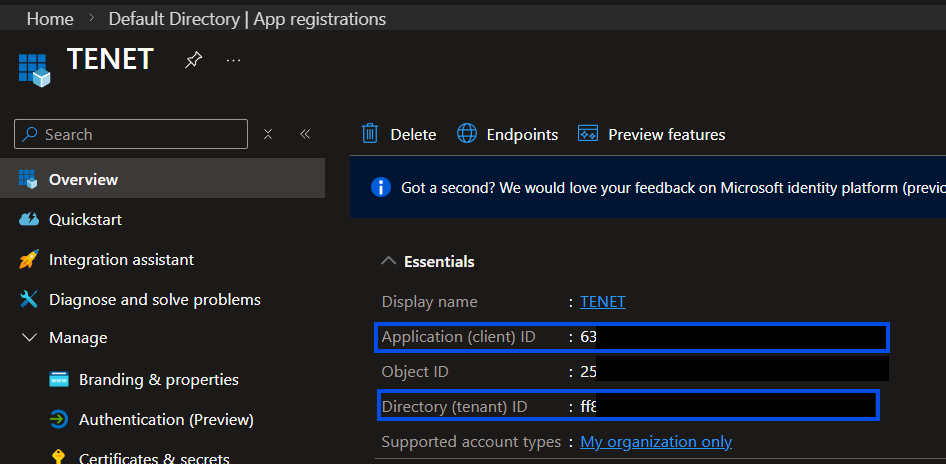Click the Display name label
The image size is (946, 464).
[430, 302]
